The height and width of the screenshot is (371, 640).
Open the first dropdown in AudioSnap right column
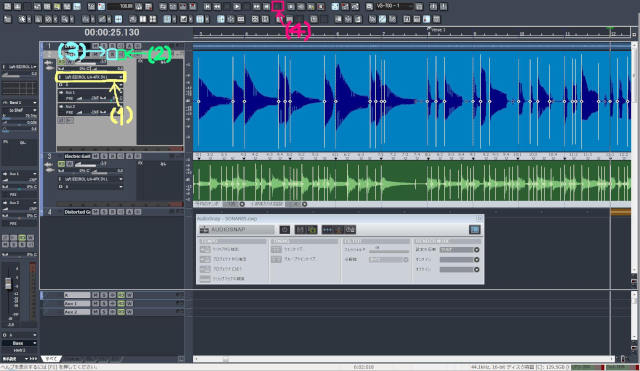point(459,250)
